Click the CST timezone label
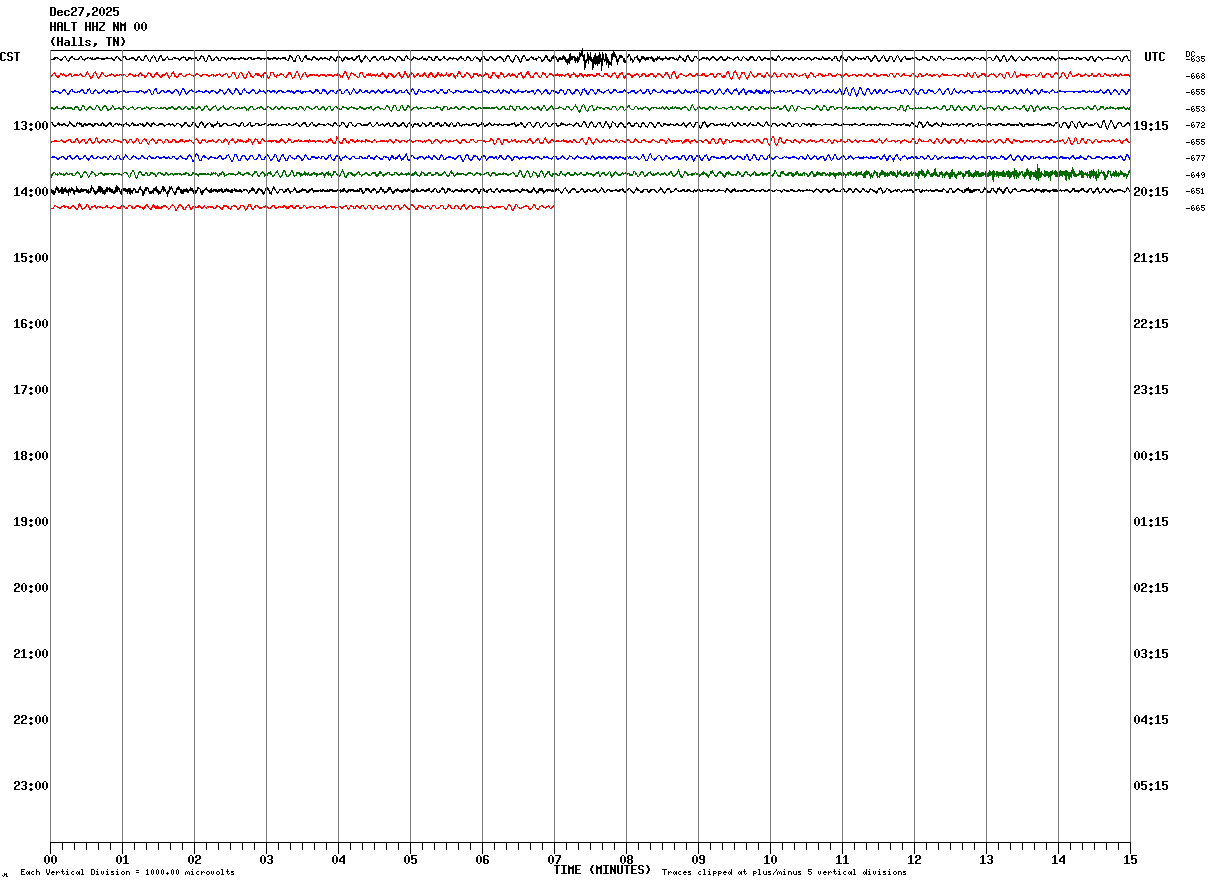Screen dimensions: 1210x886 click(x=10, y=57)
